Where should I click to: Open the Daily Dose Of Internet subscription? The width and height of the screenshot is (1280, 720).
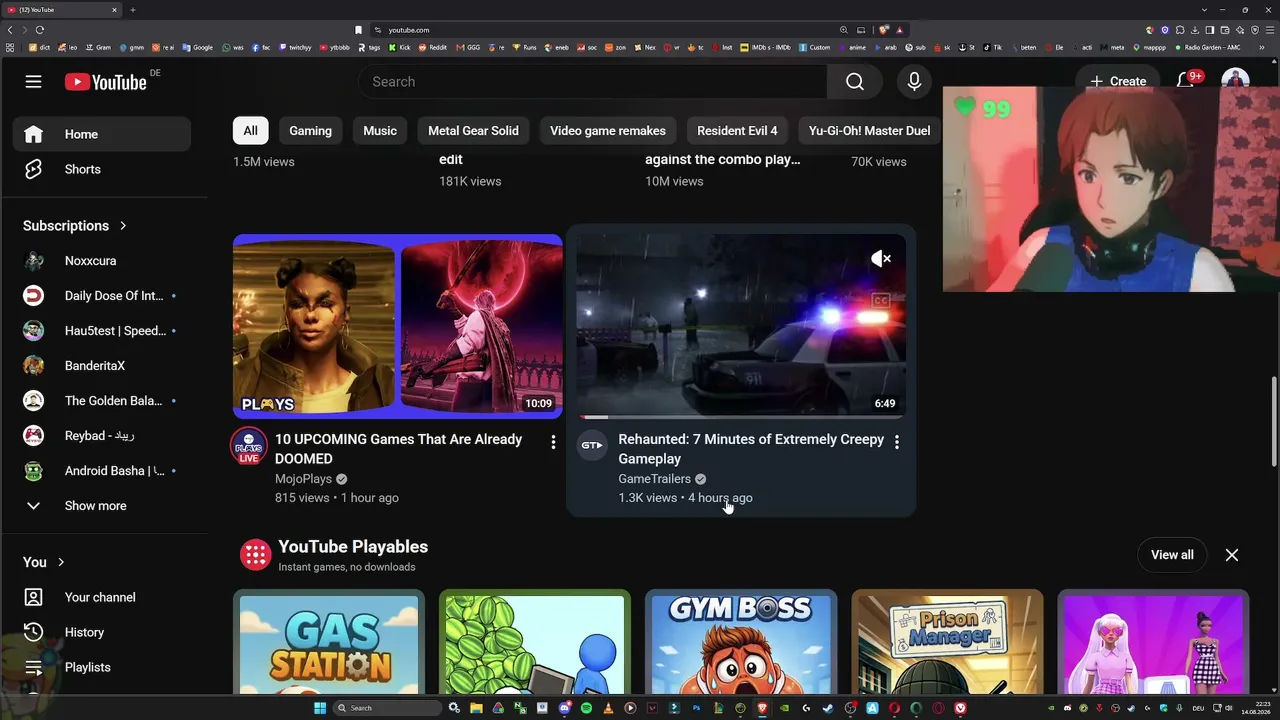coord(102,296)
